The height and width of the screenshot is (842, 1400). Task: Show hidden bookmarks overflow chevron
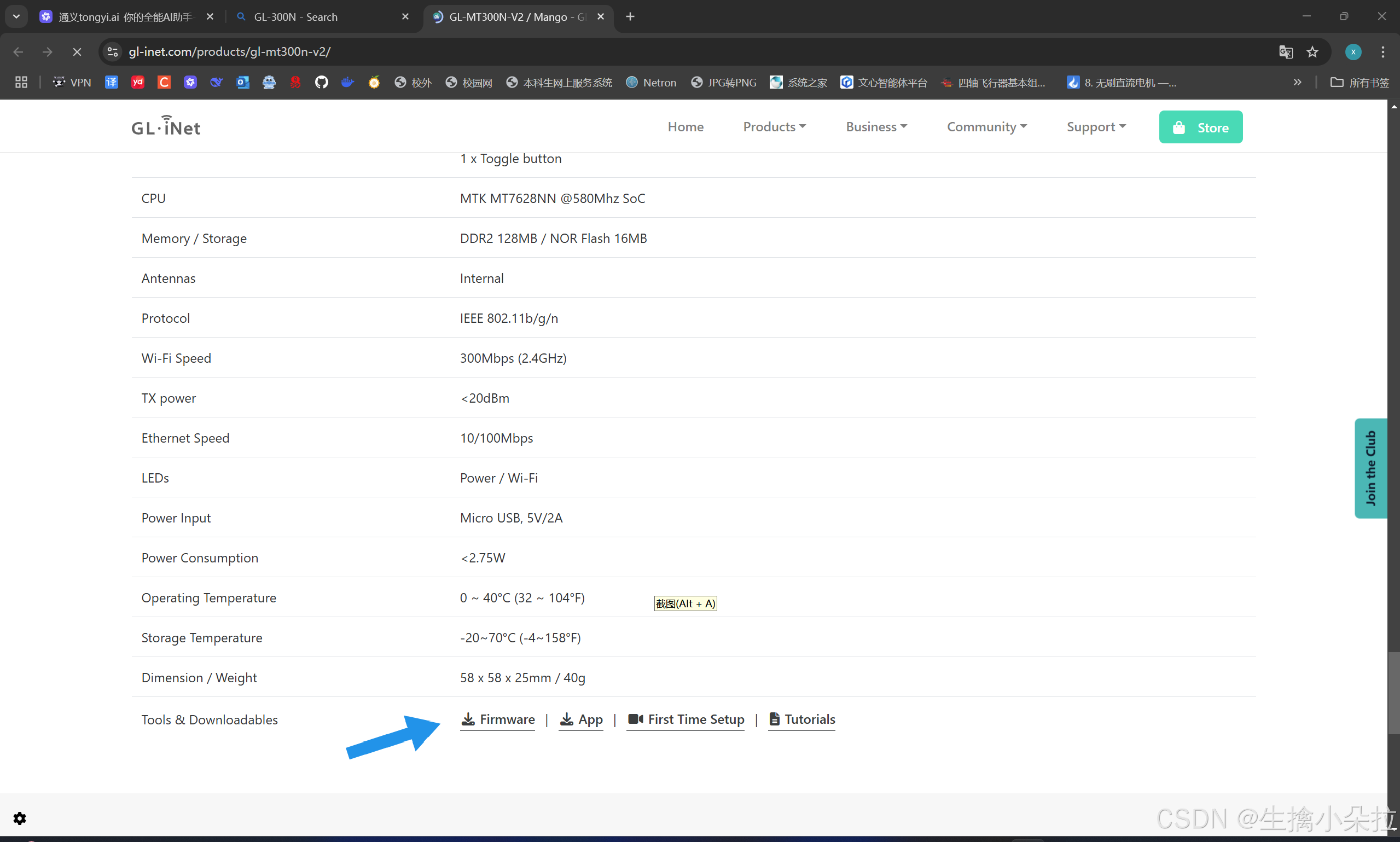pyautogui.click(x=1297, y=82)
